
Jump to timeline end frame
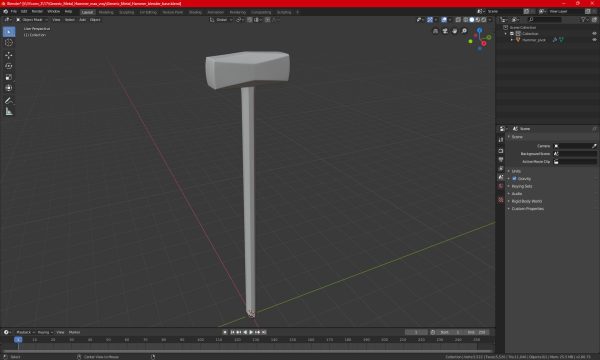tap(264, 332)
